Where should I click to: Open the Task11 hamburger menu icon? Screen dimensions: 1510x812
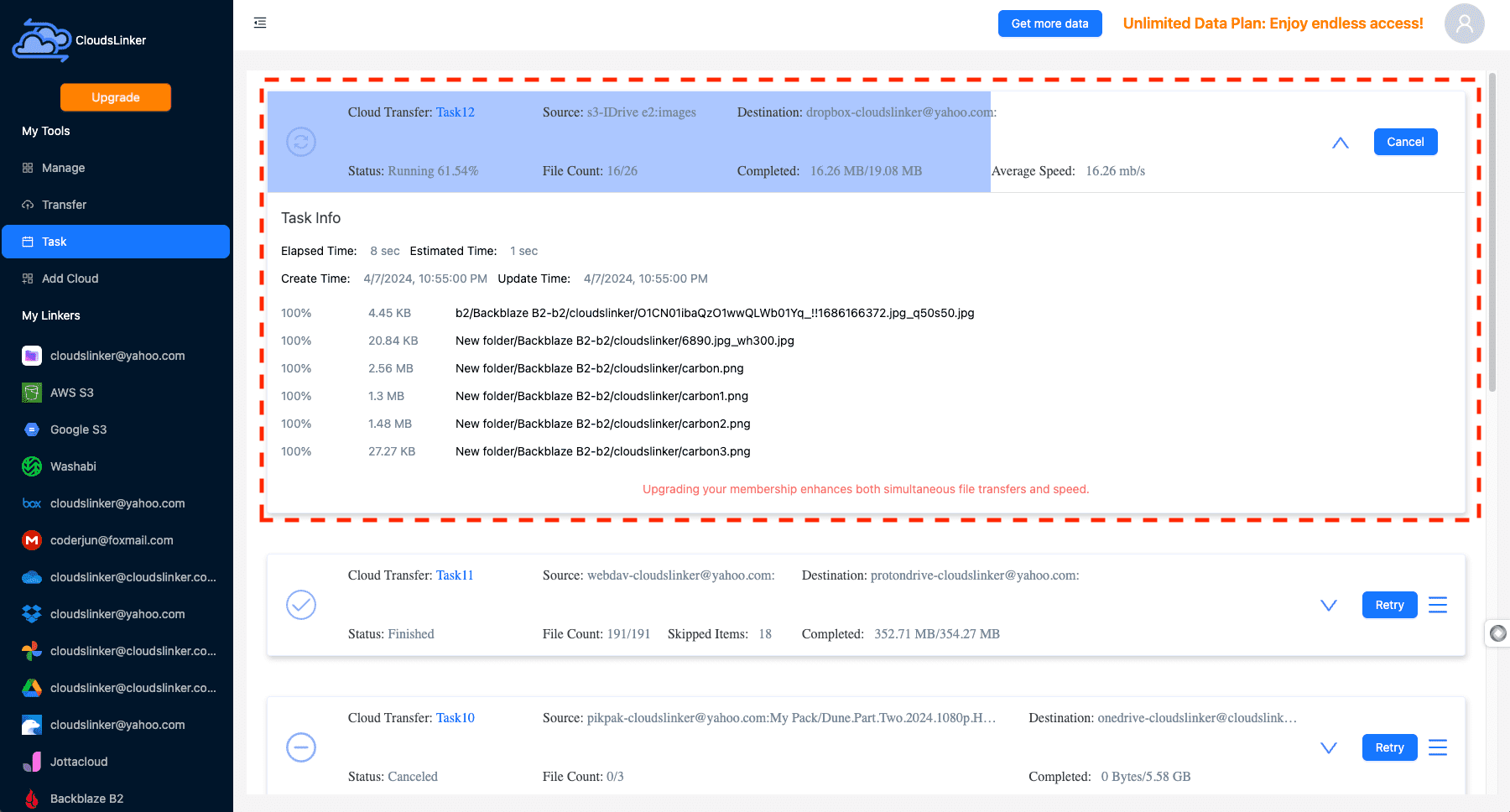(x=1438, y=605)
